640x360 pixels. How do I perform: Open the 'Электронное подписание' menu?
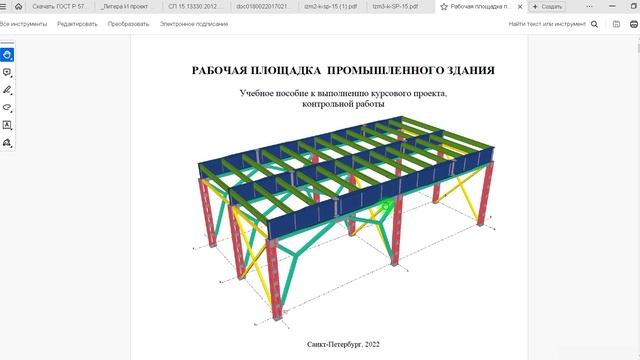(194, 24)
